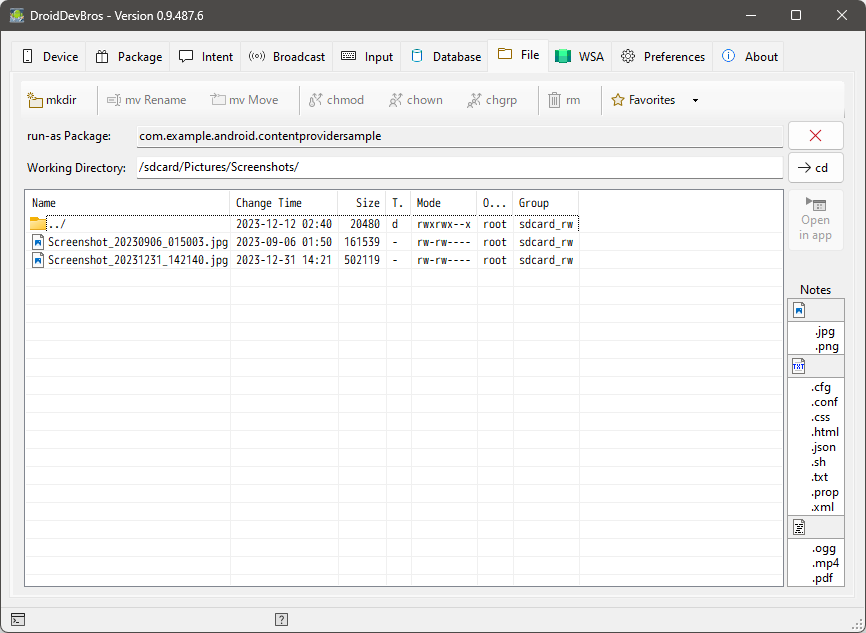Go to the WSA tab

580,56
